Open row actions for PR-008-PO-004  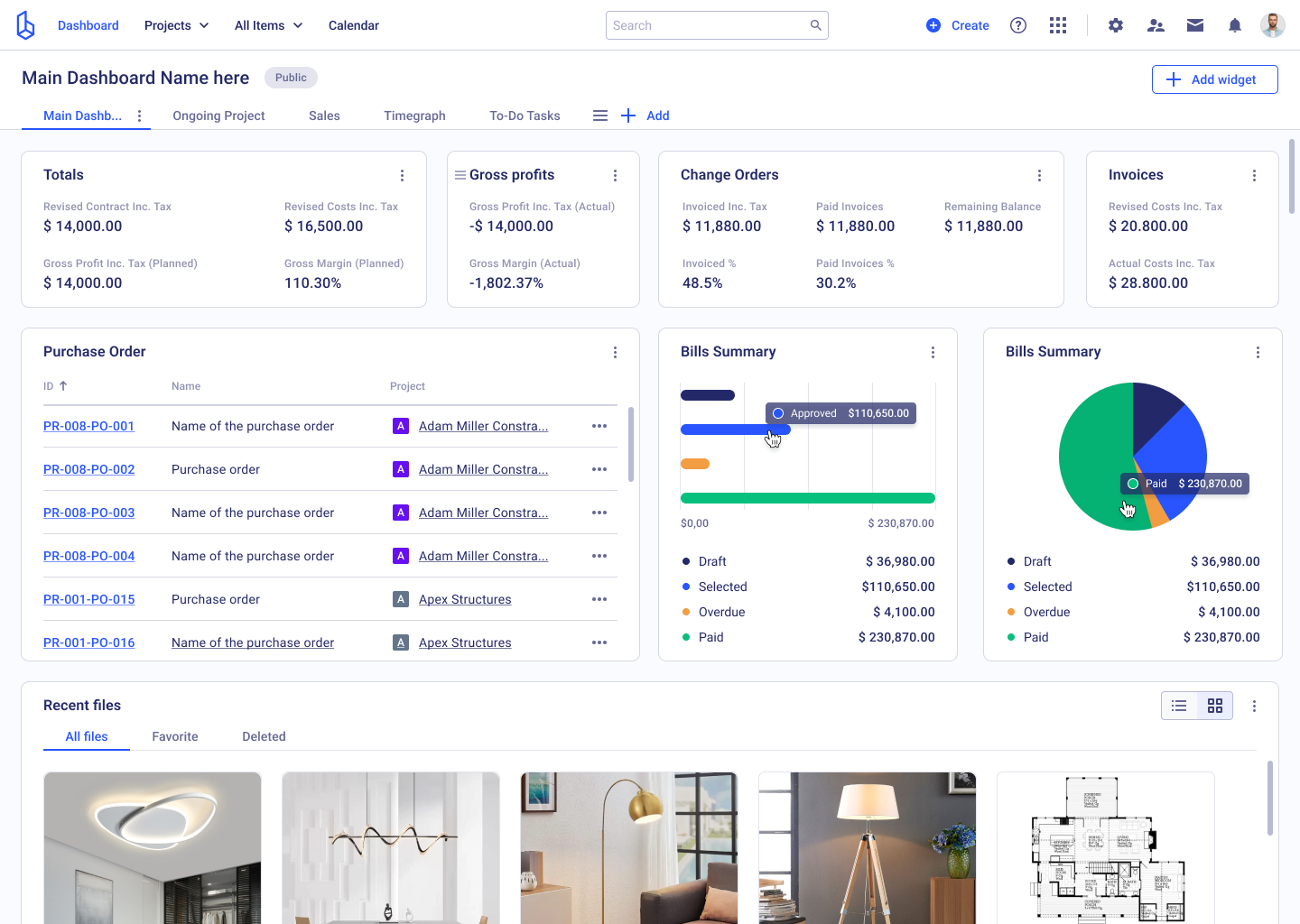pyautogui.click(x=599, y=556)
